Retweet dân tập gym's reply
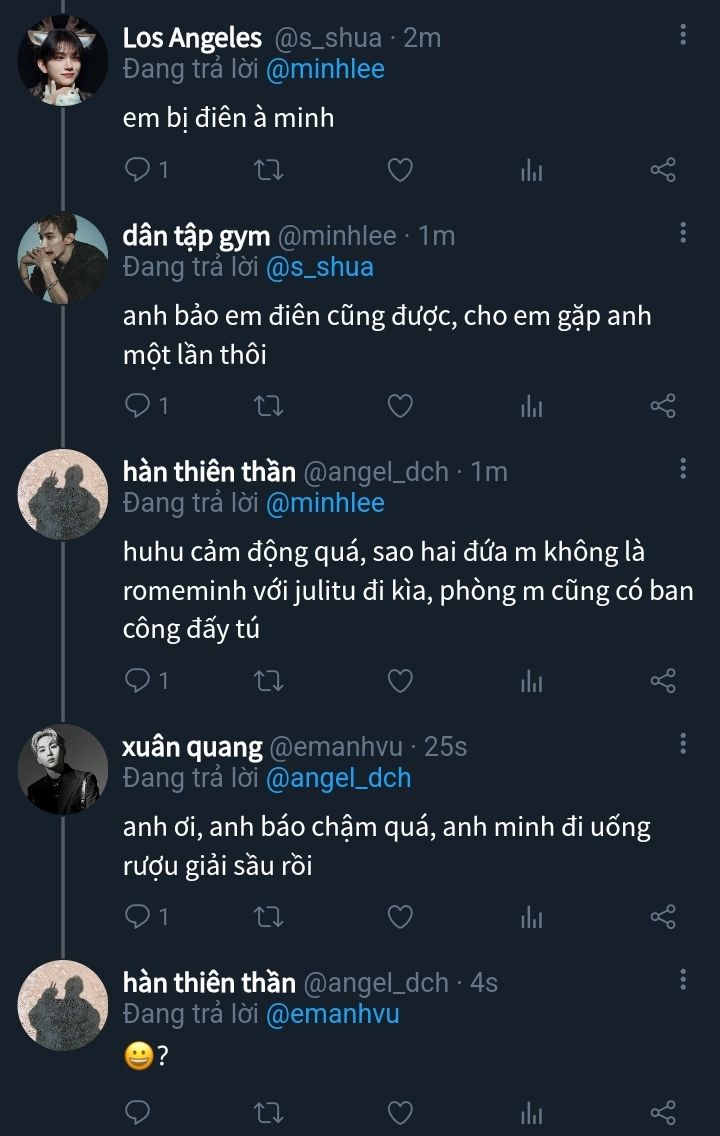This screenshot has width=720, height=1136. coord(270,406)
